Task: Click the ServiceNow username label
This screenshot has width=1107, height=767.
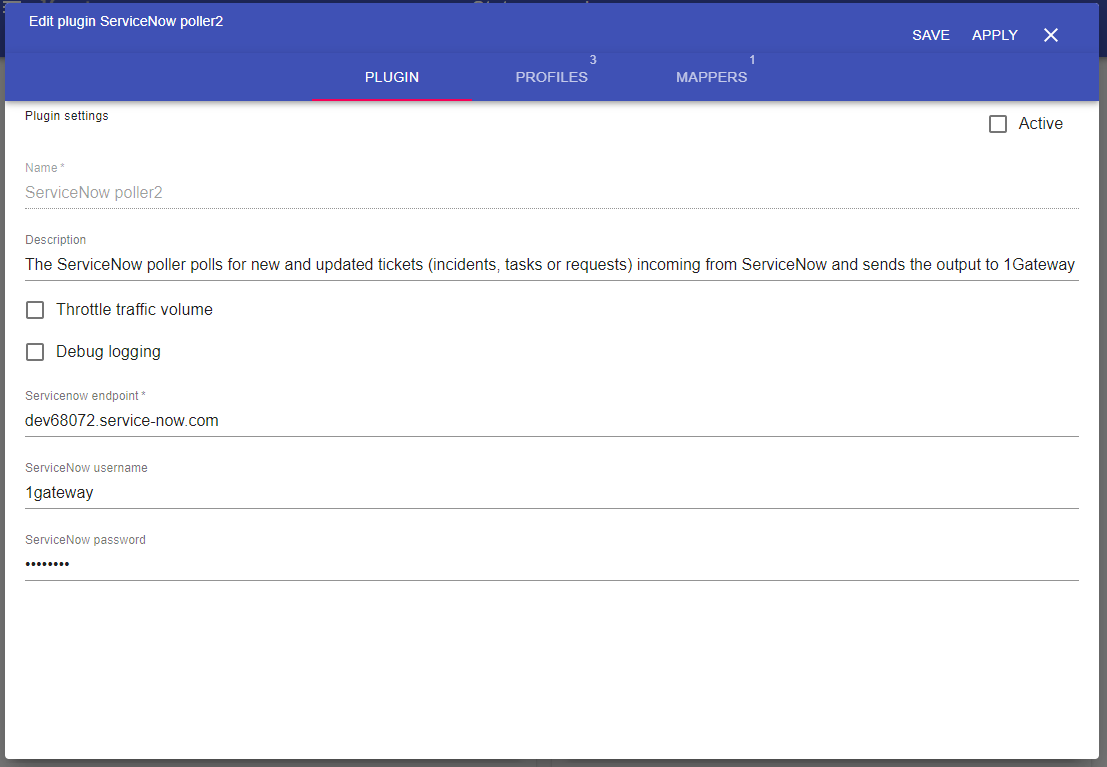Action: click(86, 468)
